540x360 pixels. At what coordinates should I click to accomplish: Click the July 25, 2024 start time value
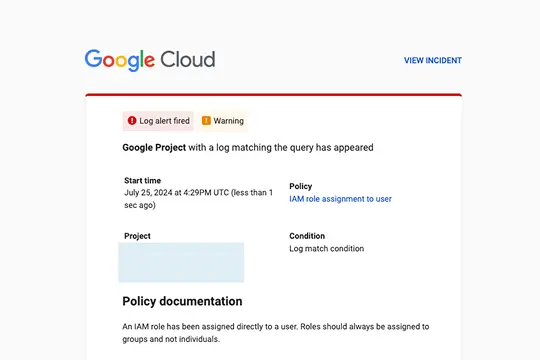198,199
